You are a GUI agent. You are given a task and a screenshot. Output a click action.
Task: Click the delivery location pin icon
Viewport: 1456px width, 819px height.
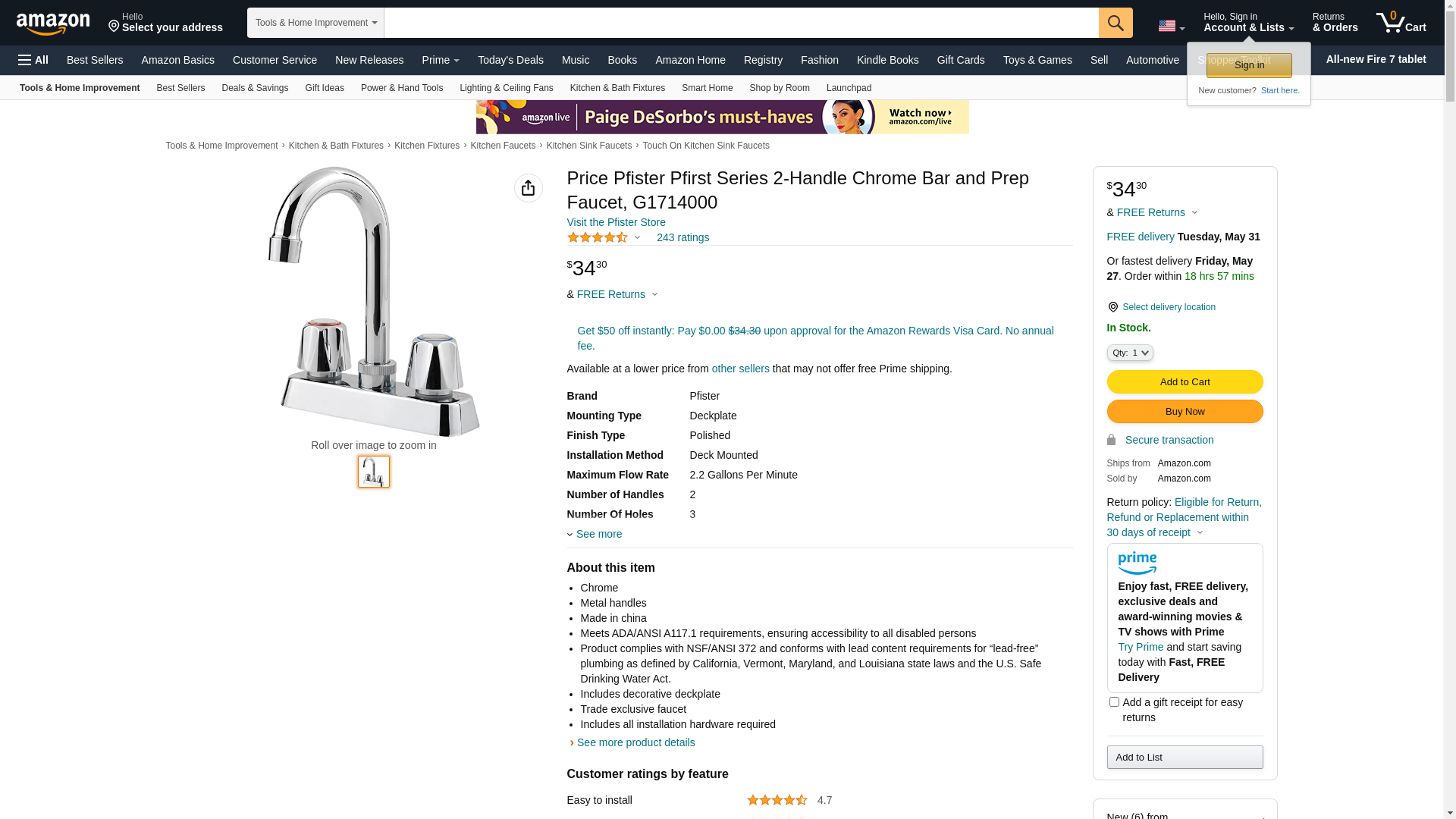tap(1112, 307)
